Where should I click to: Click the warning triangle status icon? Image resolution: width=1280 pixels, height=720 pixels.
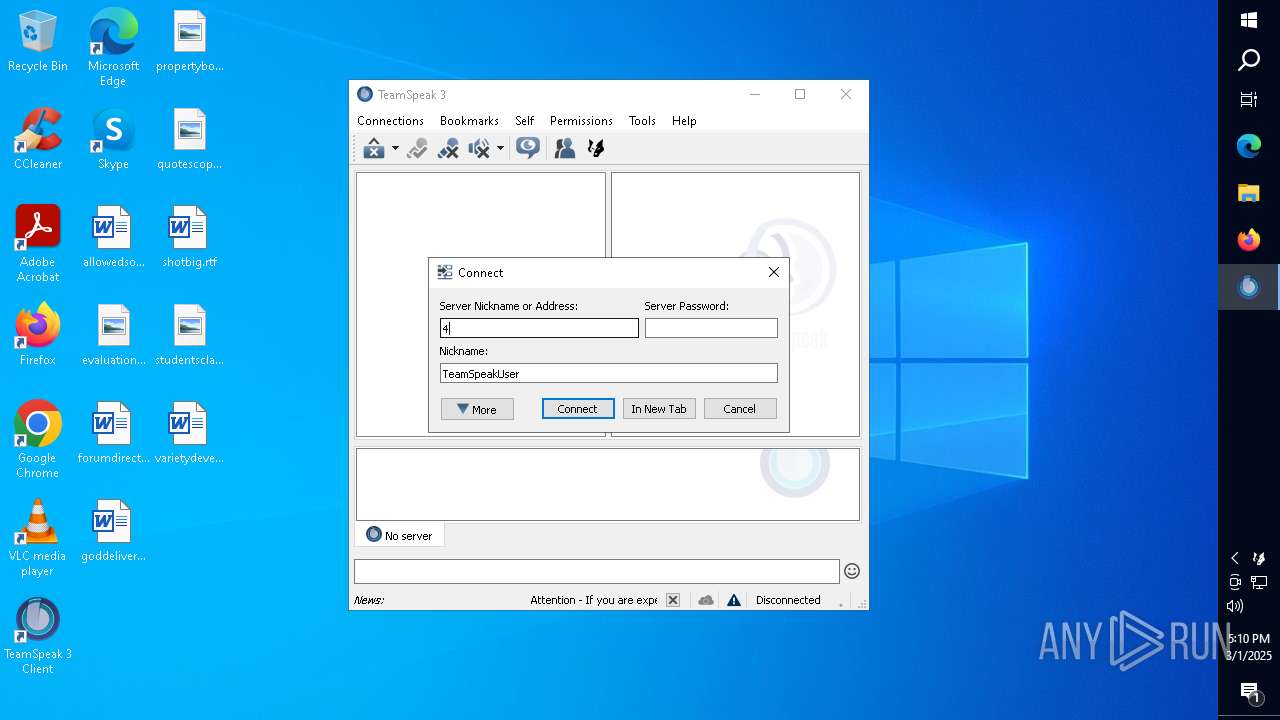coord(734,600)
